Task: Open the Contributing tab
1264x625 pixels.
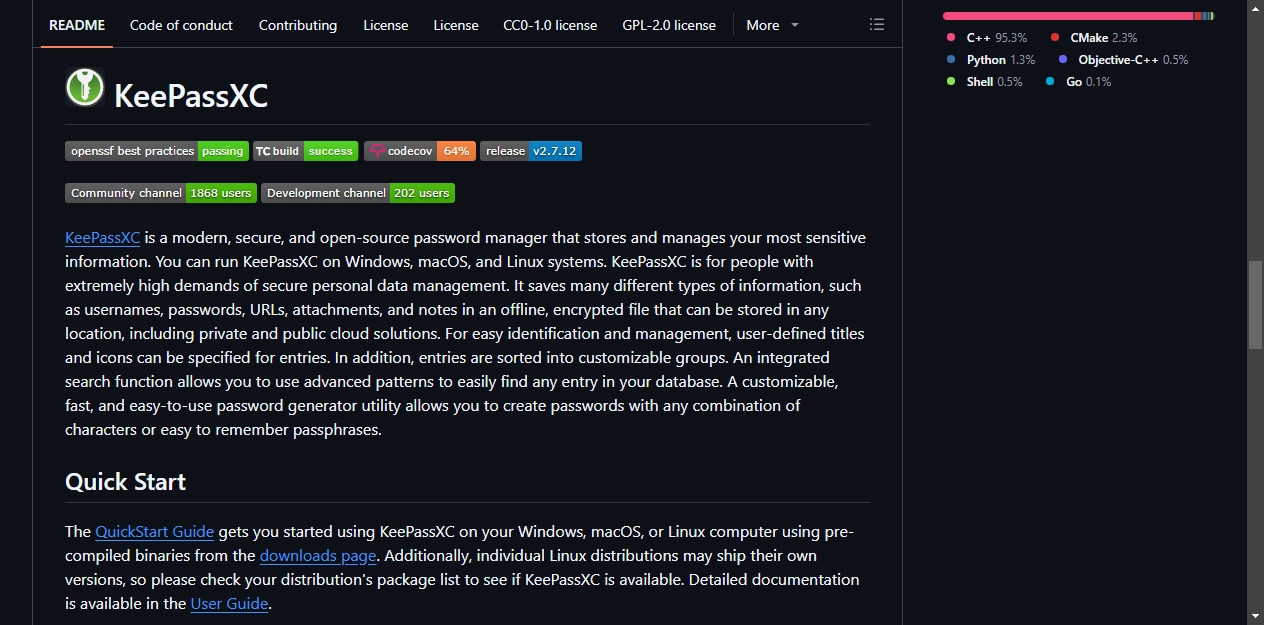Action: click(x=298, y=25)
